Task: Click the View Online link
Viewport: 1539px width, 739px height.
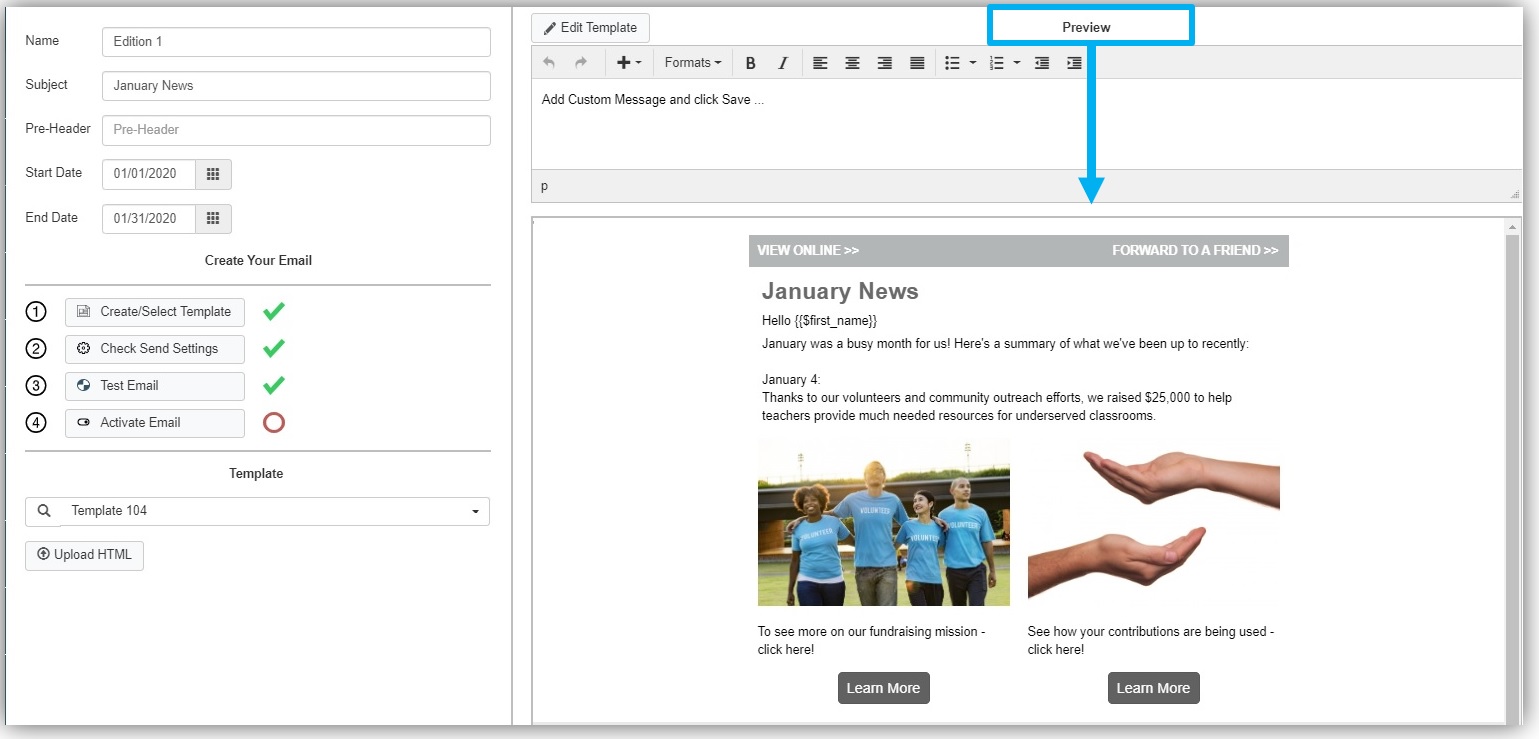Action: click(808, 251)
